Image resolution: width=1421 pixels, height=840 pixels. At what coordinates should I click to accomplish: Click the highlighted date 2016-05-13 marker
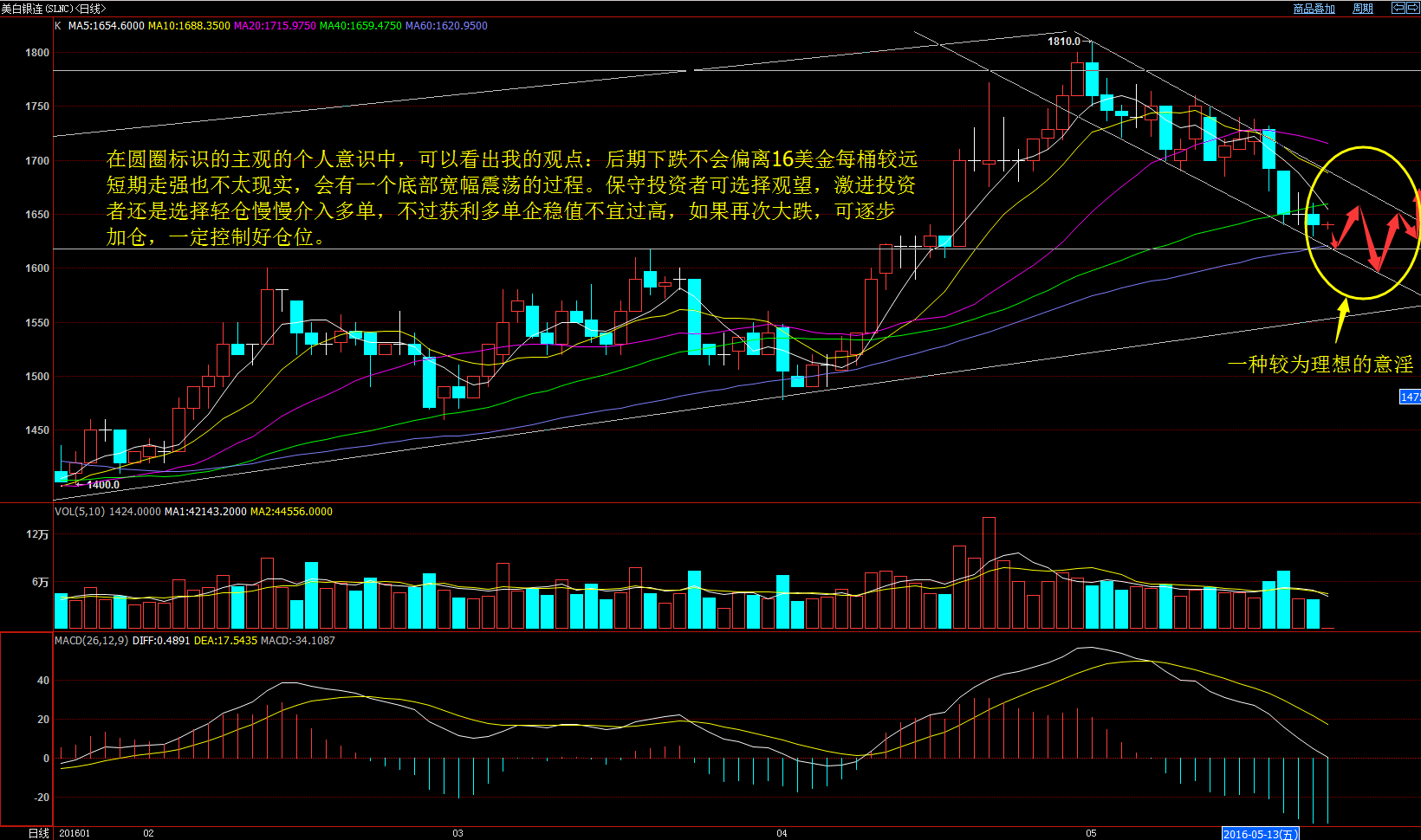[x=1260, y=834]
